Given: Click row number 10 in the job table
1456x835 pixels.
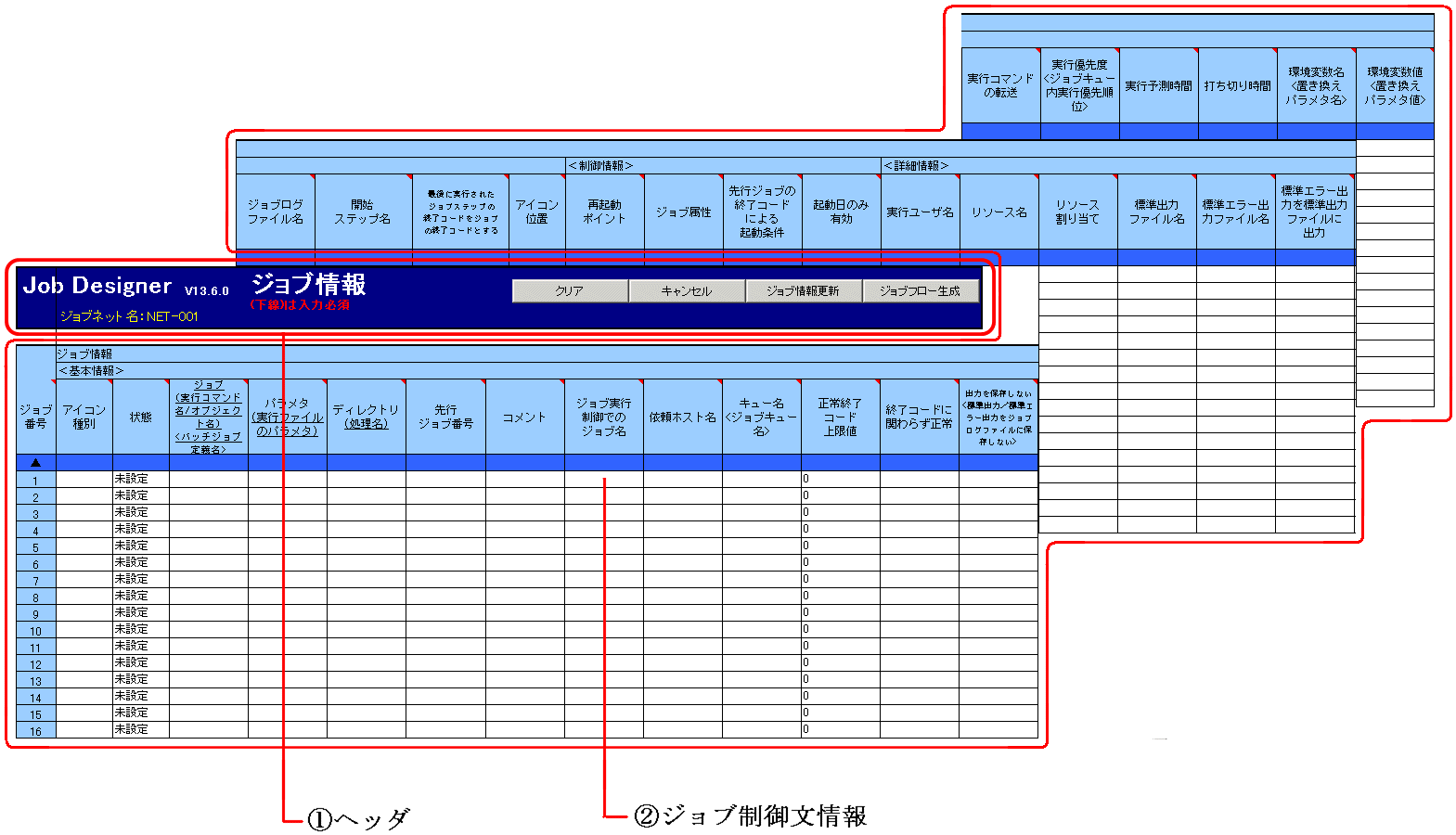Looking at the screenshot, I should 36,630.
